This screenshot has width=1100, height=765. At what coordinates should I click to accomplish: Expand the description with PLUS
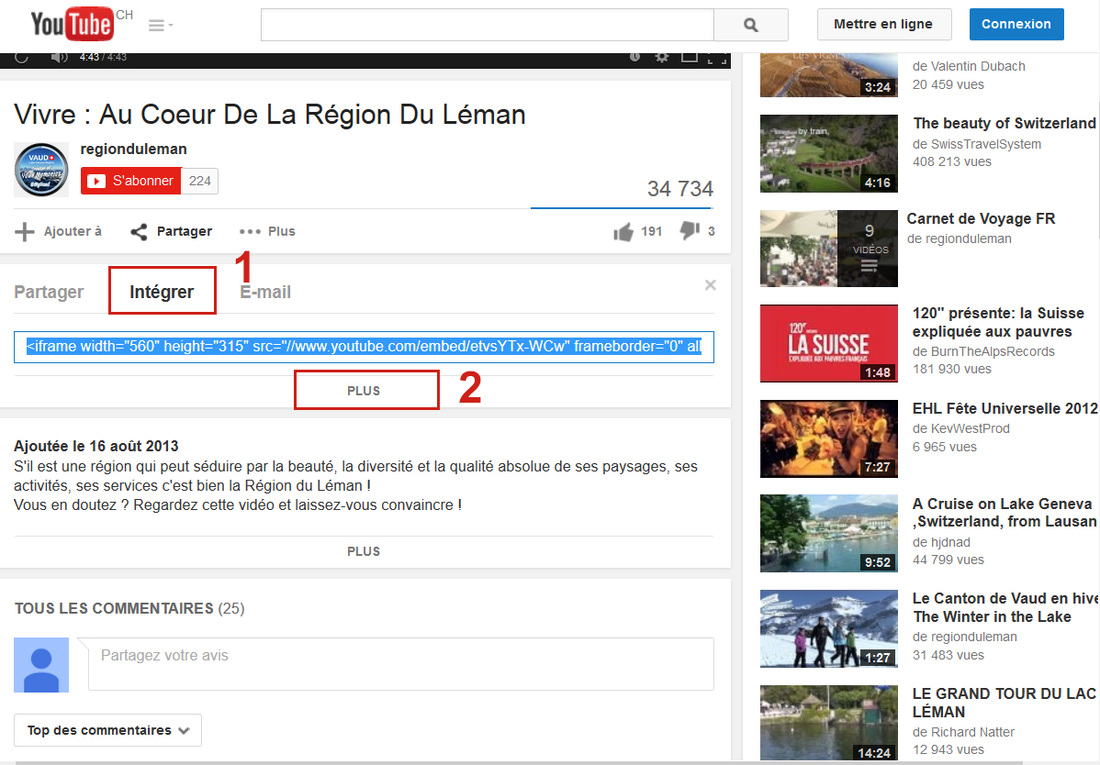tap(364, 551)
